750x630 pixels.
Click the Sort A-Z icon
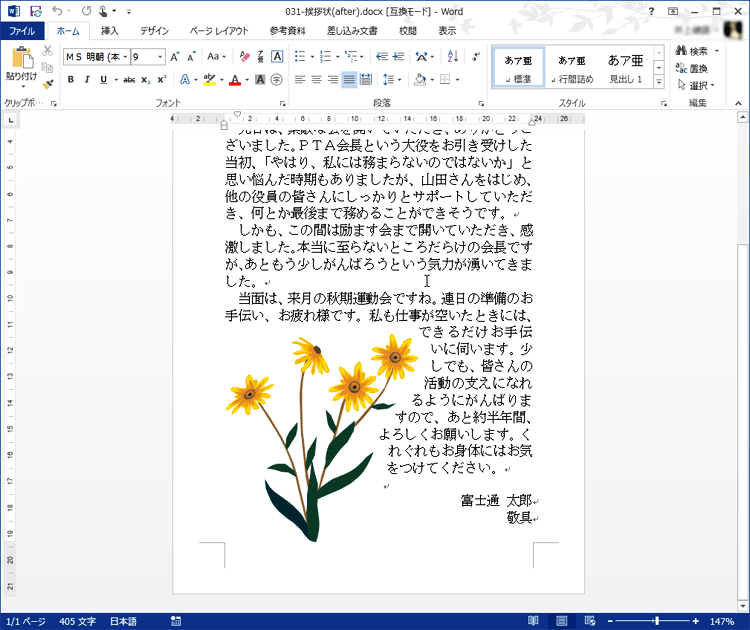(x=452, y=57)
